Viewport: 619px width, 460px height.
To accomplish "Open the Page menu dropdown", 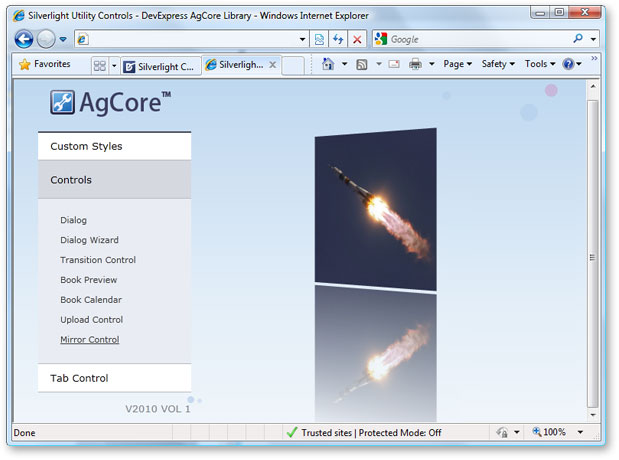I will (x=457, y=64).
